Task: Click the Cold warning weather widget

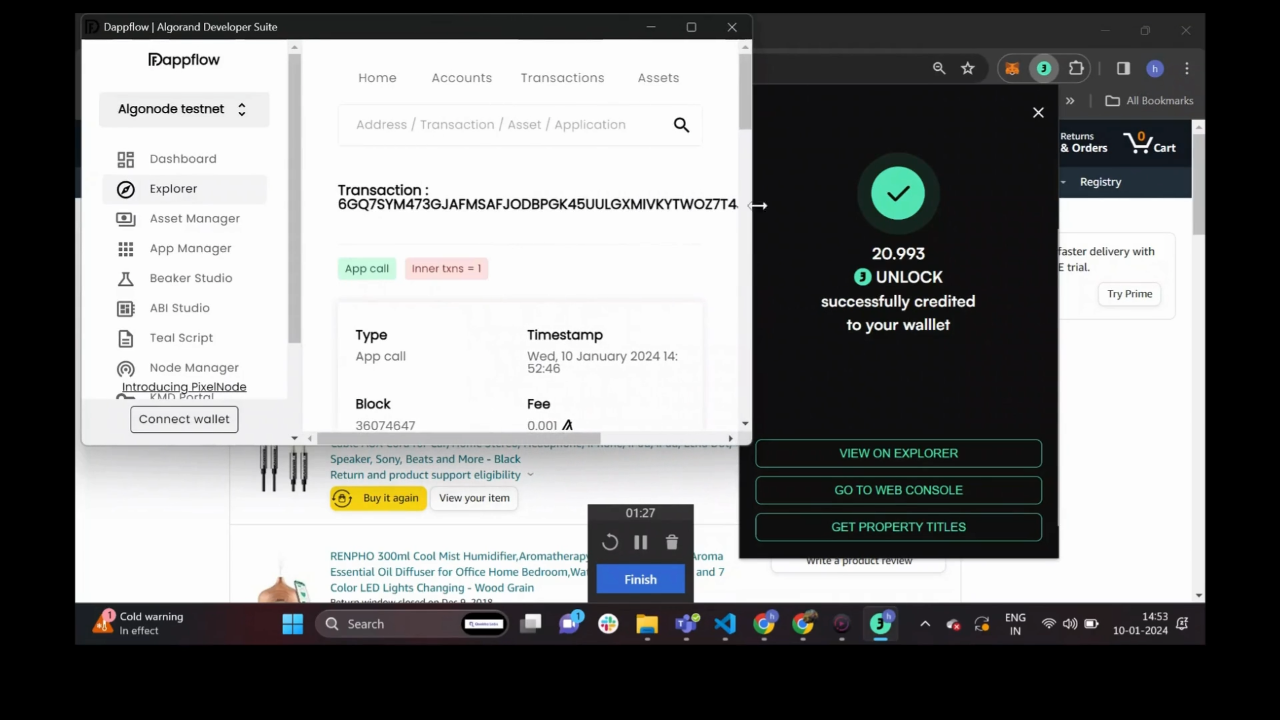Action: pyautogui.click(x=140, y=624)
